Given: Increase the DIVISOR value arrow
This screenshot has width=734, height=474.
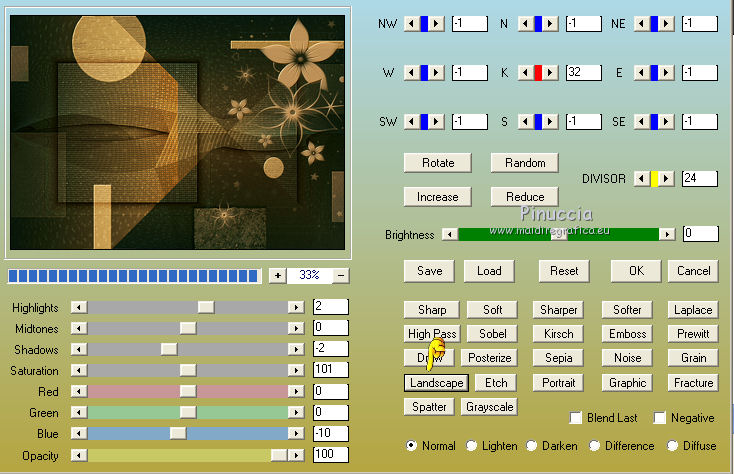Looking at the screenshot, I should tap(666, 178).
